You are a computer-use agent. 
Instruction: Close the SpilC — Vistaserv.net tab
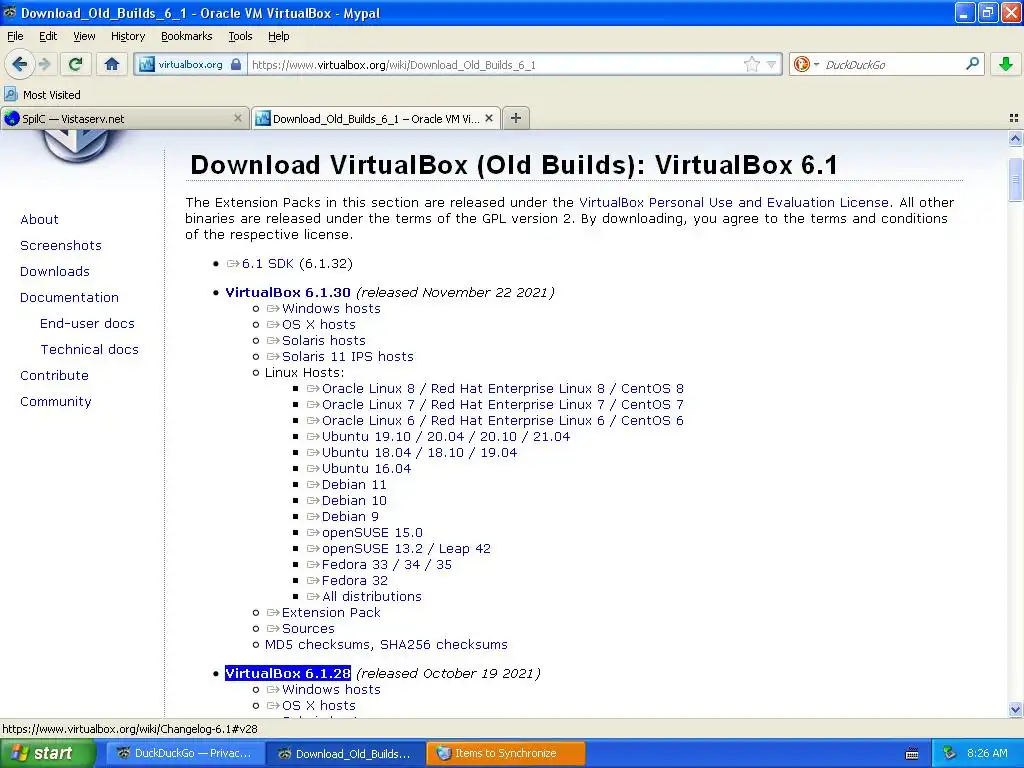coord(238,118)
